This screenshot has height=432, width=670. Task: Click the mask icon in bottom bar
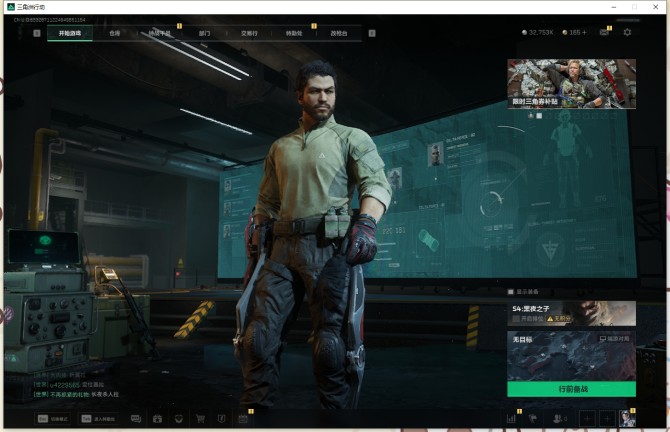point(179,419)
